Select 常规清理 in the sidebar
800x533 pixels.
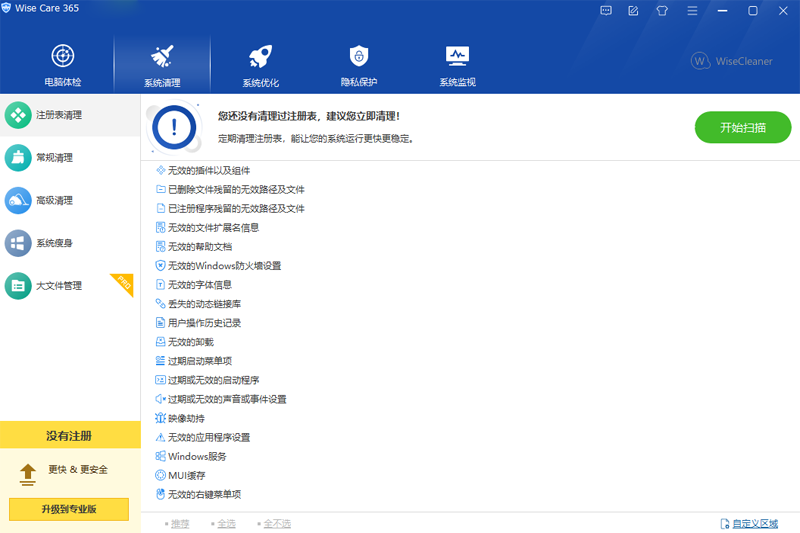click(x=53, y=158)
